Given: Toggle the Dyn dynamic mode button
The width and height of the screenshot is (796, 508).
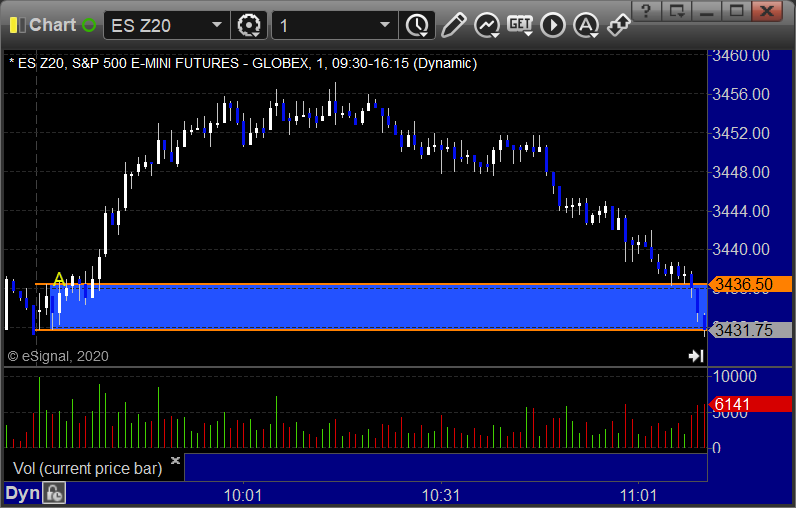Looking at the screenshot, I should (x=22, y=493).
